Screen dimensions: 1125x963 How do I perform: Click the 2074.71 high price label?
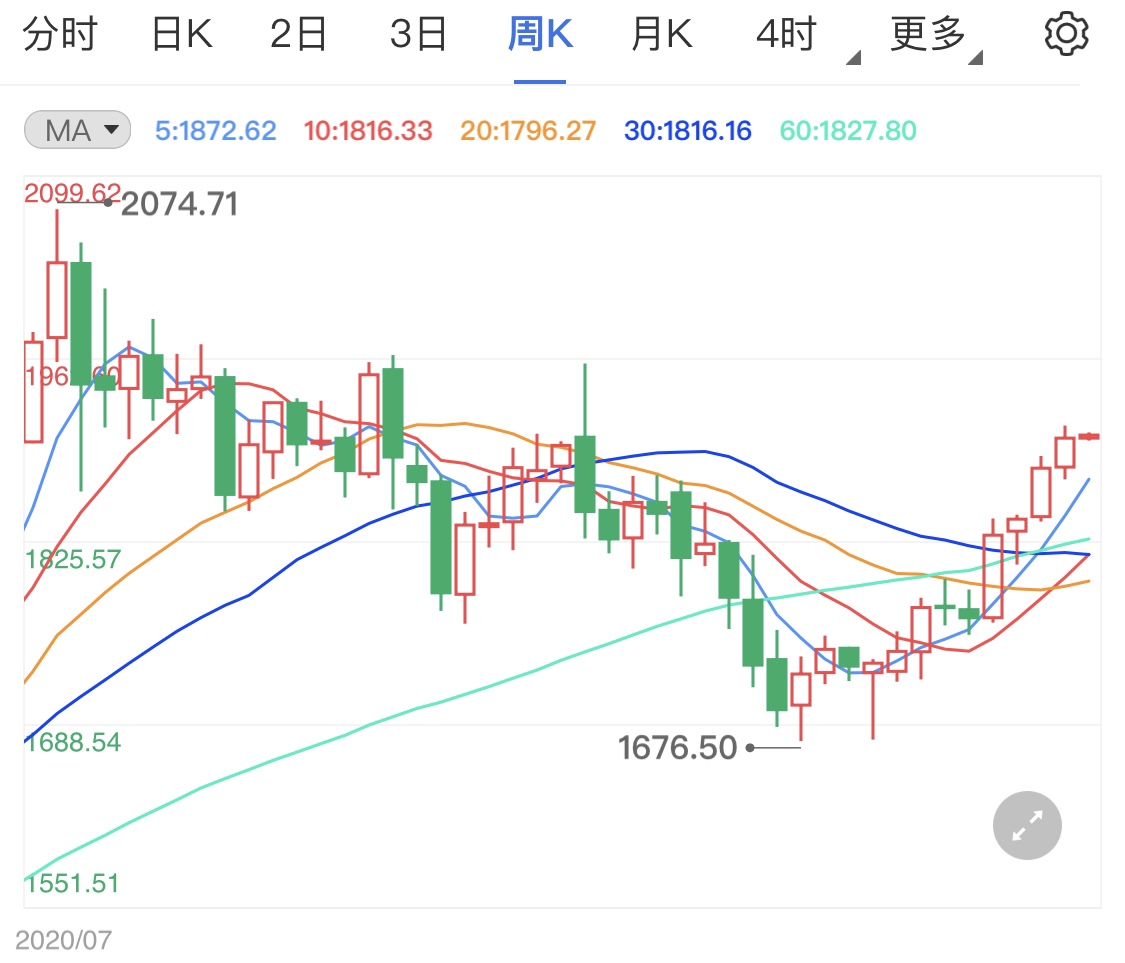tap(179, 205)
